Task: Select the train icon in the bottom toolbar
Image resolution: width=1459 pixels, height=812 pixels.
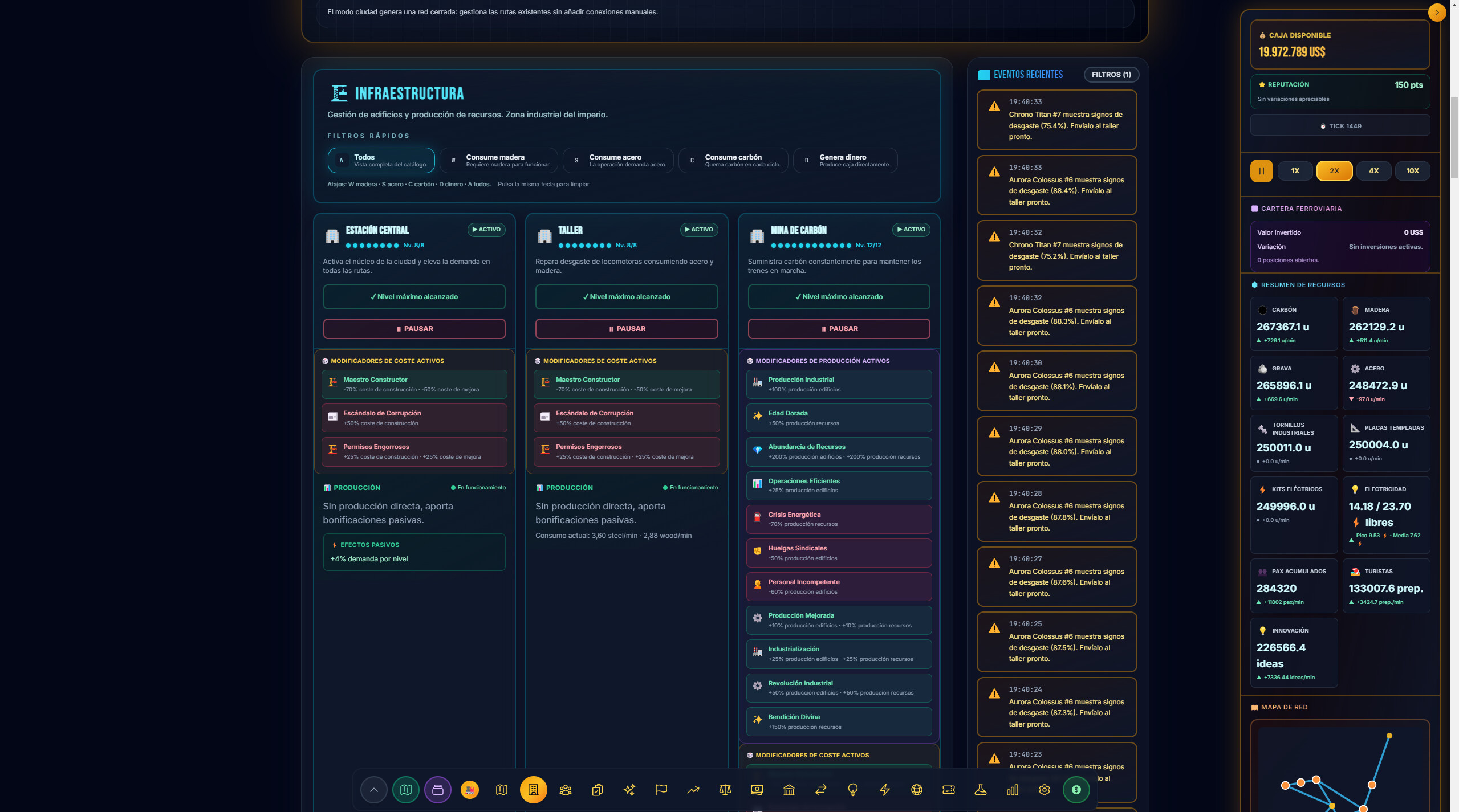Action: coord(469,790)
